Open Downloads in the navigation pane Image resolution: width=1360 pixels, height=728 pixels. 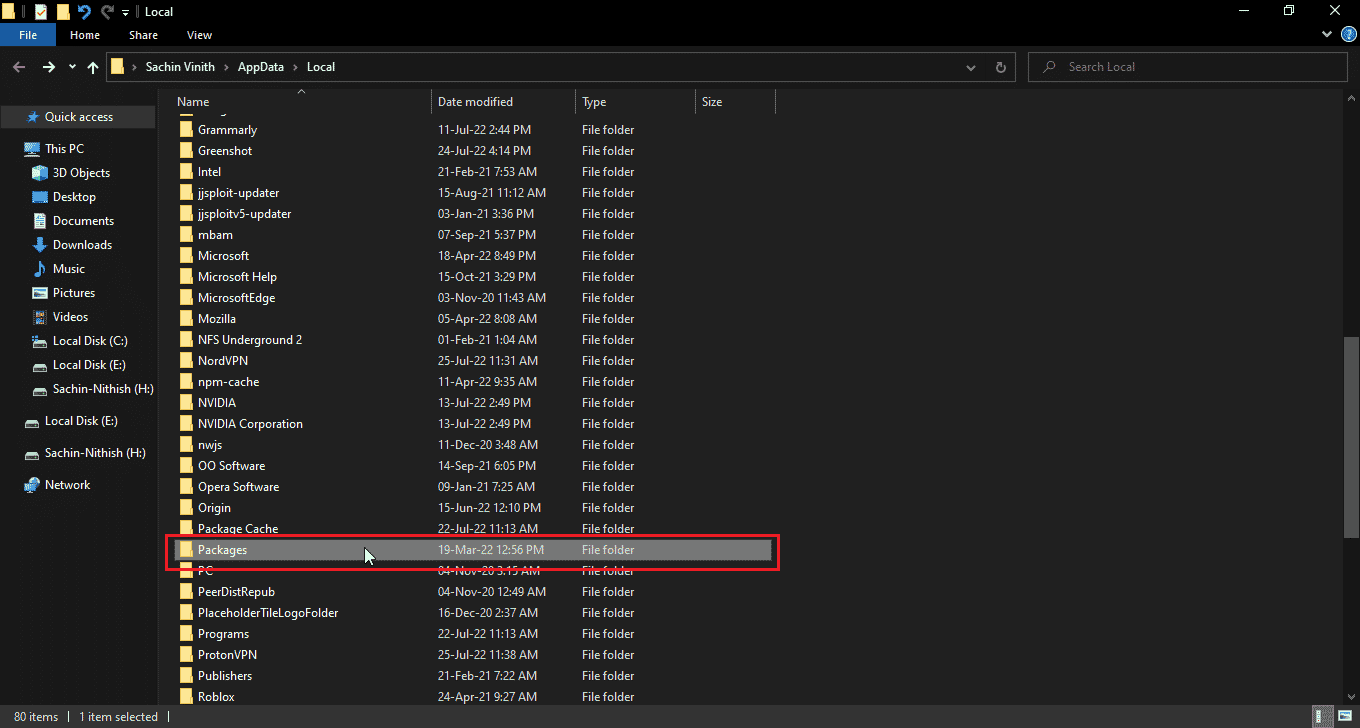click(82, 245)
